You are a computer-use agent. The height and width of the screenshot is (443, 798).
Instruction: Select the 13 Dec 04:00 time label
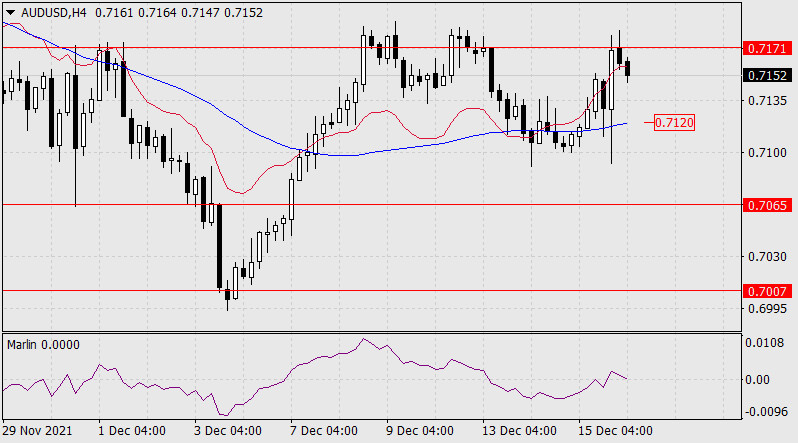[519, 431]
